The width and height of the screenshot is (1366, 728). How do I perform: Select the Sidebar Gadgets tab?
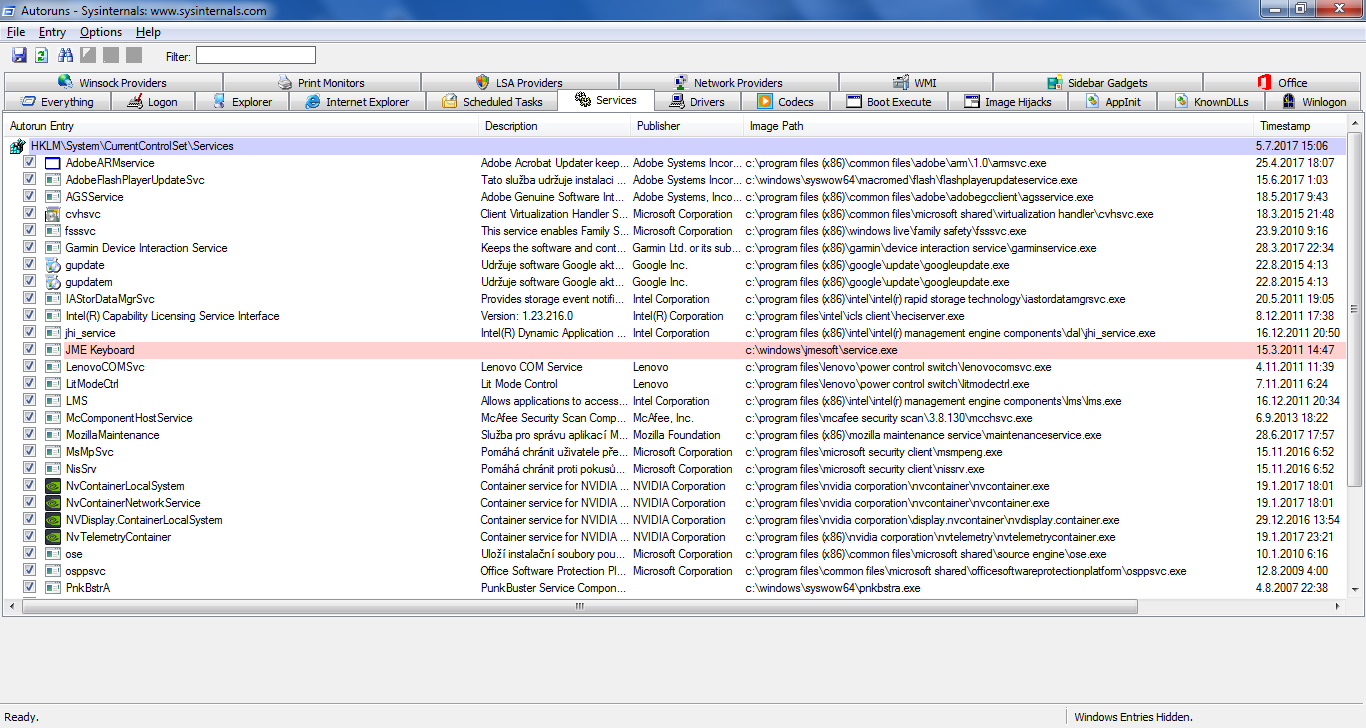click(x=1097, y=82)
